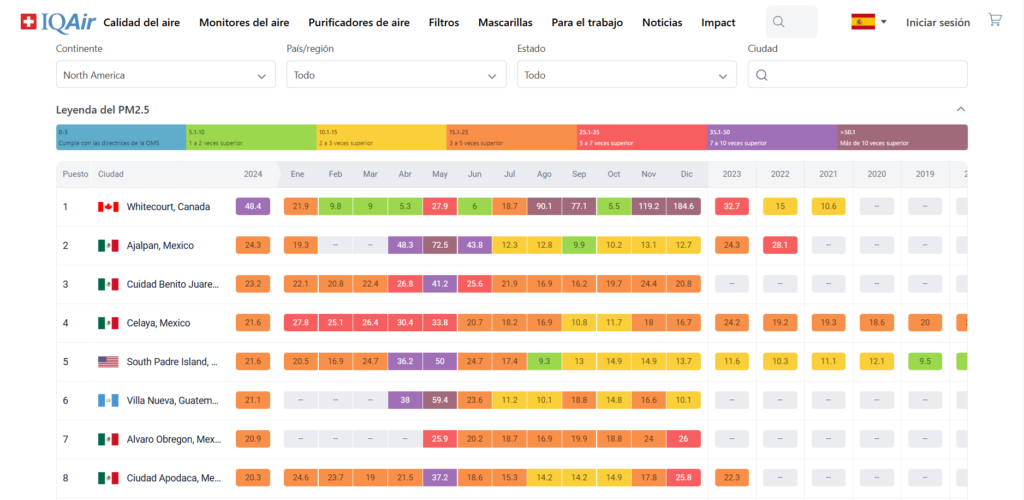Collapse the Leyenda del PM2.5 section
1024x500 pixels.
(961, 109)
